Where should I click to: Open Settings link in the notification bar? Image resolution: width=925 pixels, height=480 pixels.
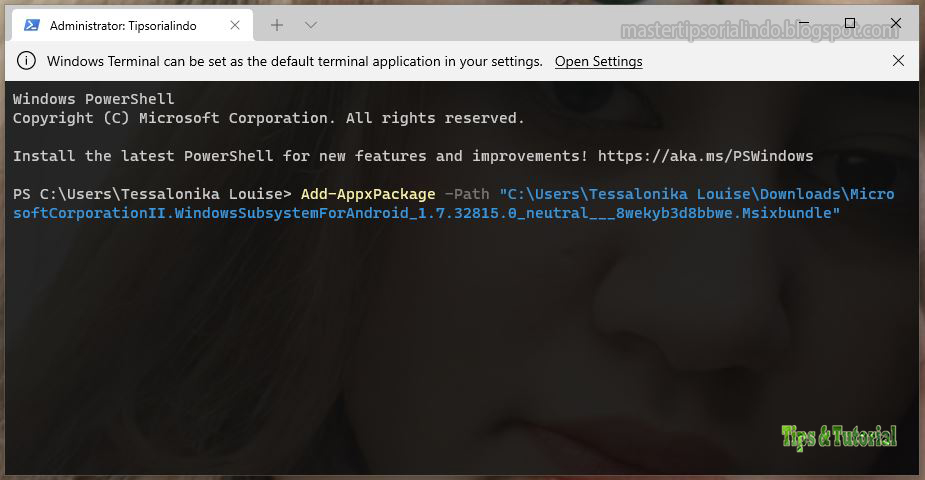pyautogui.click(x=598, y=61)
